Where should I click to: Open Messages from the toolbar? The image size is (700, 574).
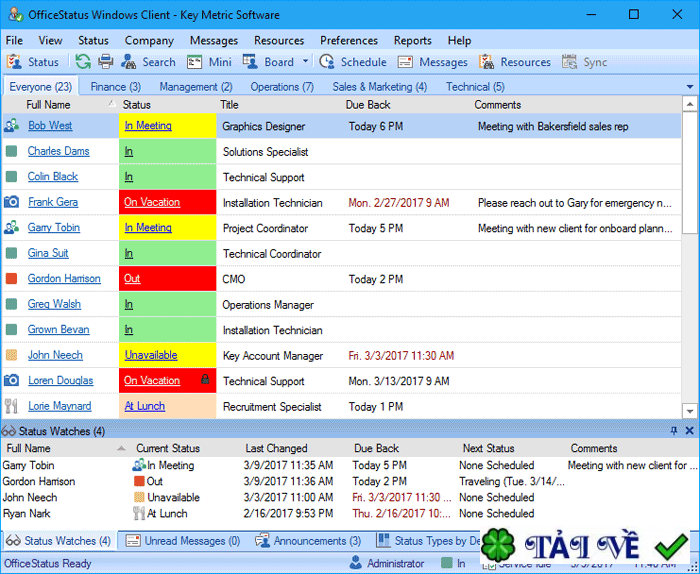[x=432, y=62]
